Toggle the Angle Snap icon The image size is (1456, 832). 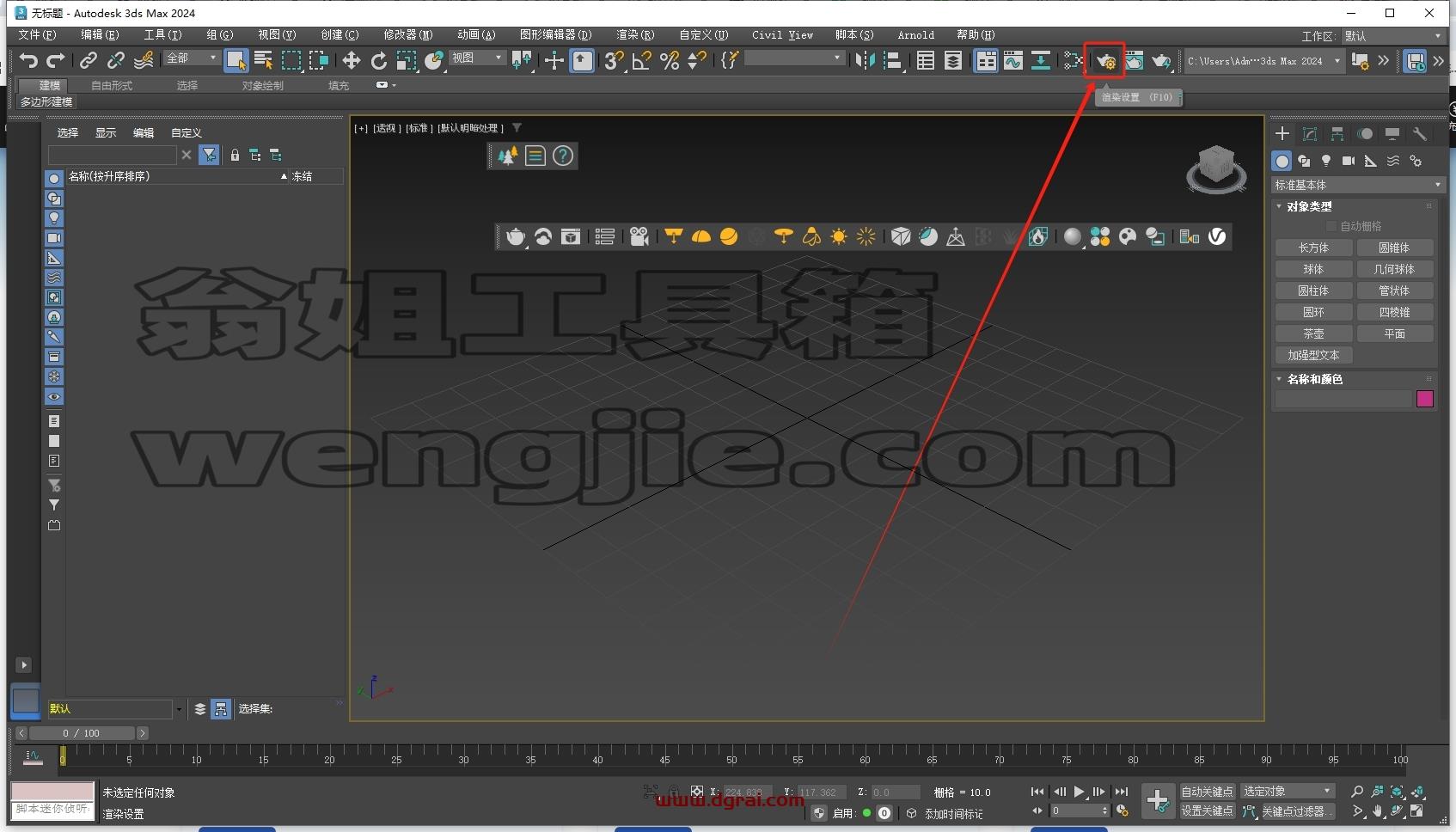tap(641, 60)
